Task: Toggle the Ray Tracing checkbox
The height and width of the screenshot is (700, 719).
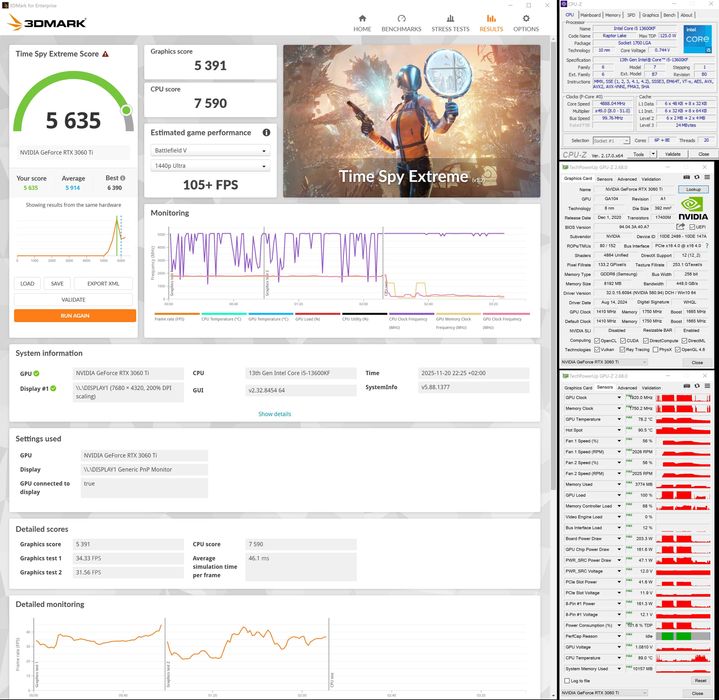Action: tap(622, 350)
